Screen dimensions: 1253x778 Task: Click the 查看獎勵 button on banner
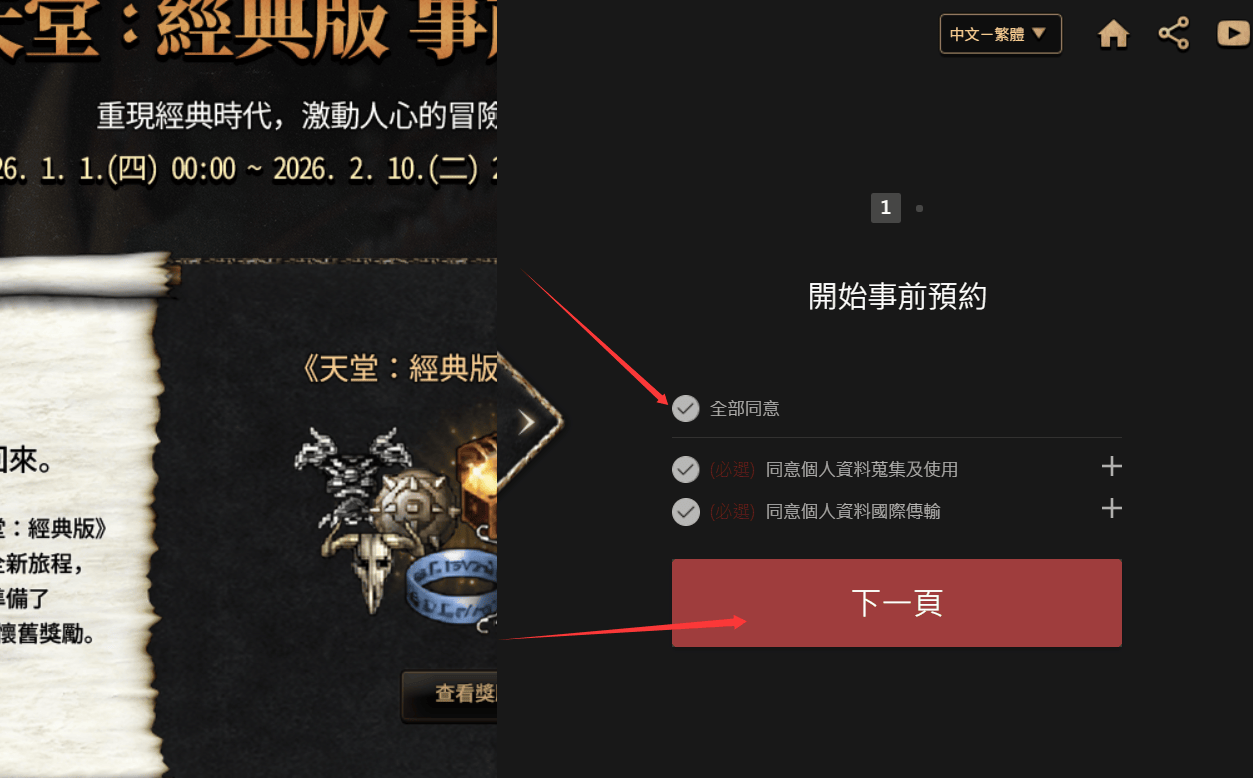[450, 694]
